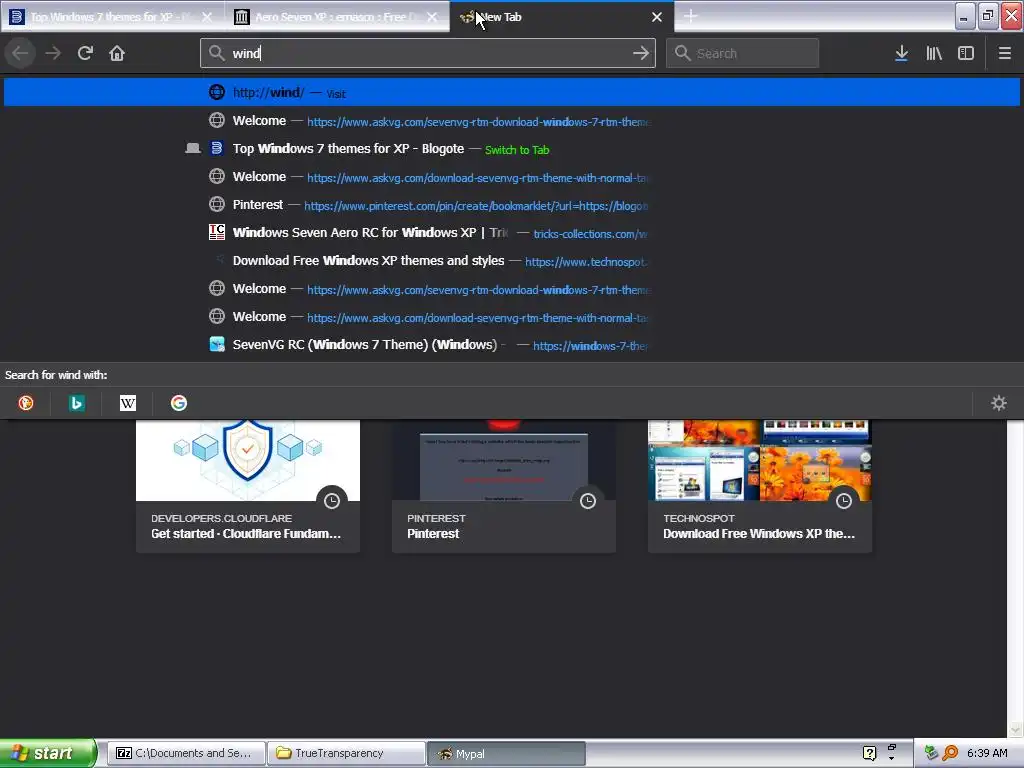Visit http://wind/ suggestion
Image resolution: width=1024 pixels, height=768 pixels.
tap(512, 92)
